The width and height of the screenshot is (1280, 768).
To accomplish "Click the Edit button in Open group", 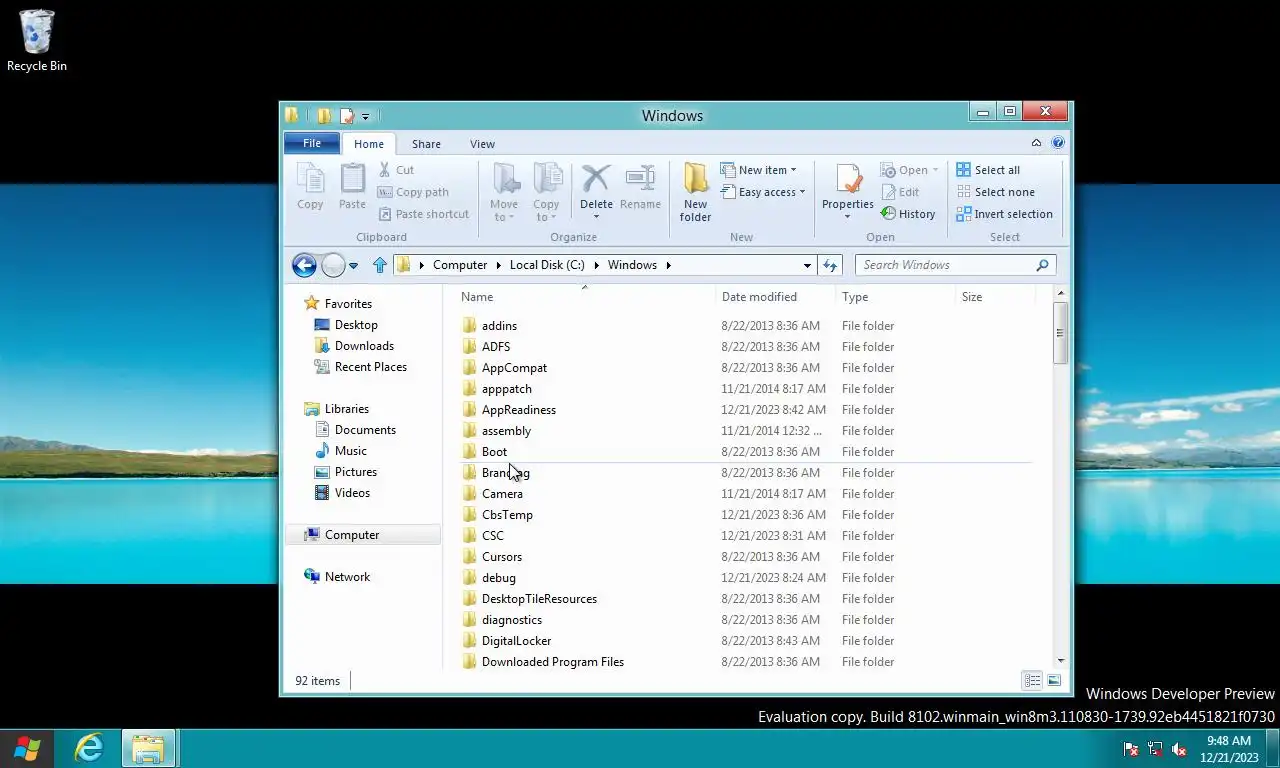I will tap(900, 192).
